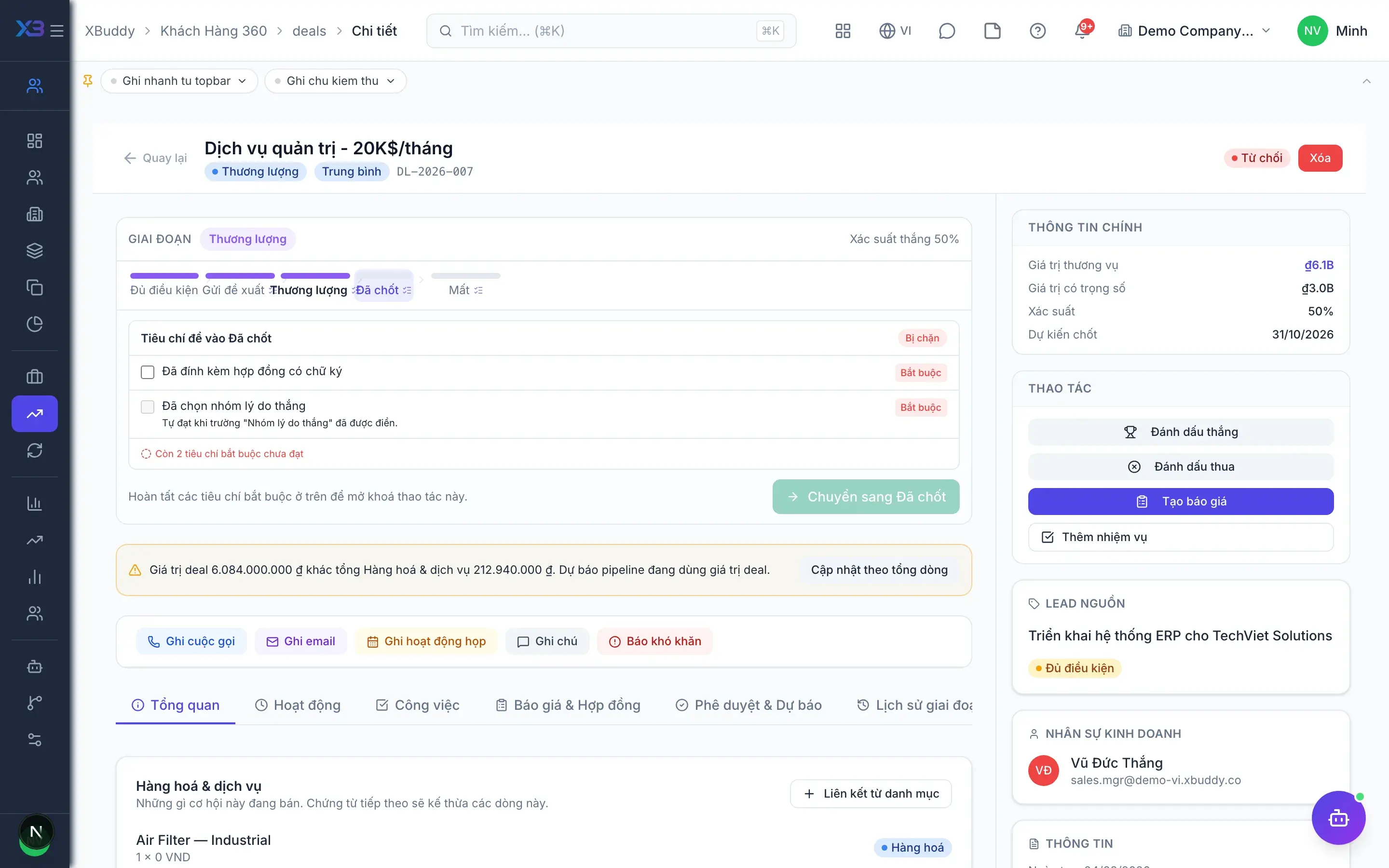The image size is (1389, 868).
Task: Open the sidebar refresh cycle icon
Action: pos(34,451)
